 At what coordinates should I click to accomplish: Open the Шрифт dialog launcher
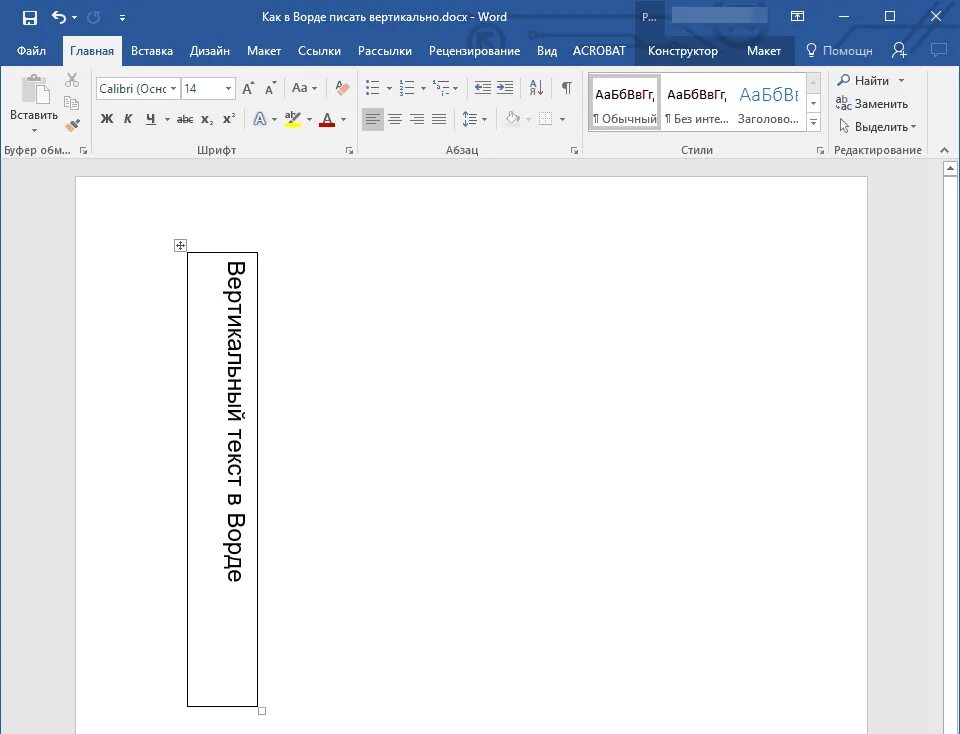click(350, 151)
